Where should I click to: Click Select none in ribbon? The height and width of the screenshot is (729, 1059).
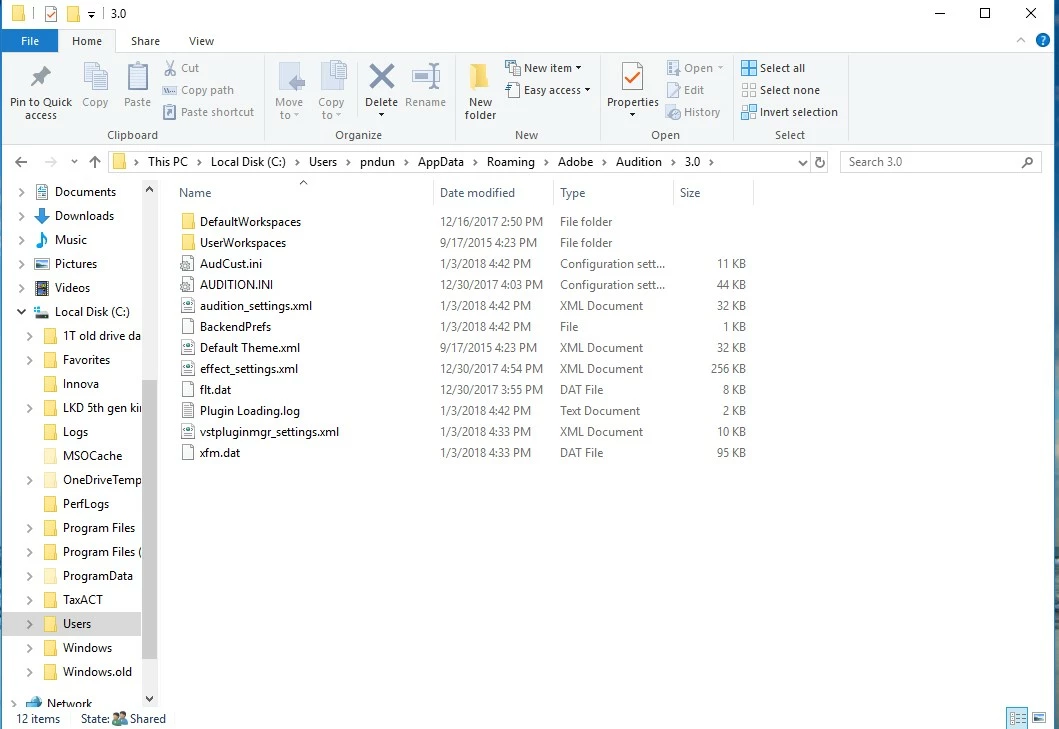pos(781,90)
